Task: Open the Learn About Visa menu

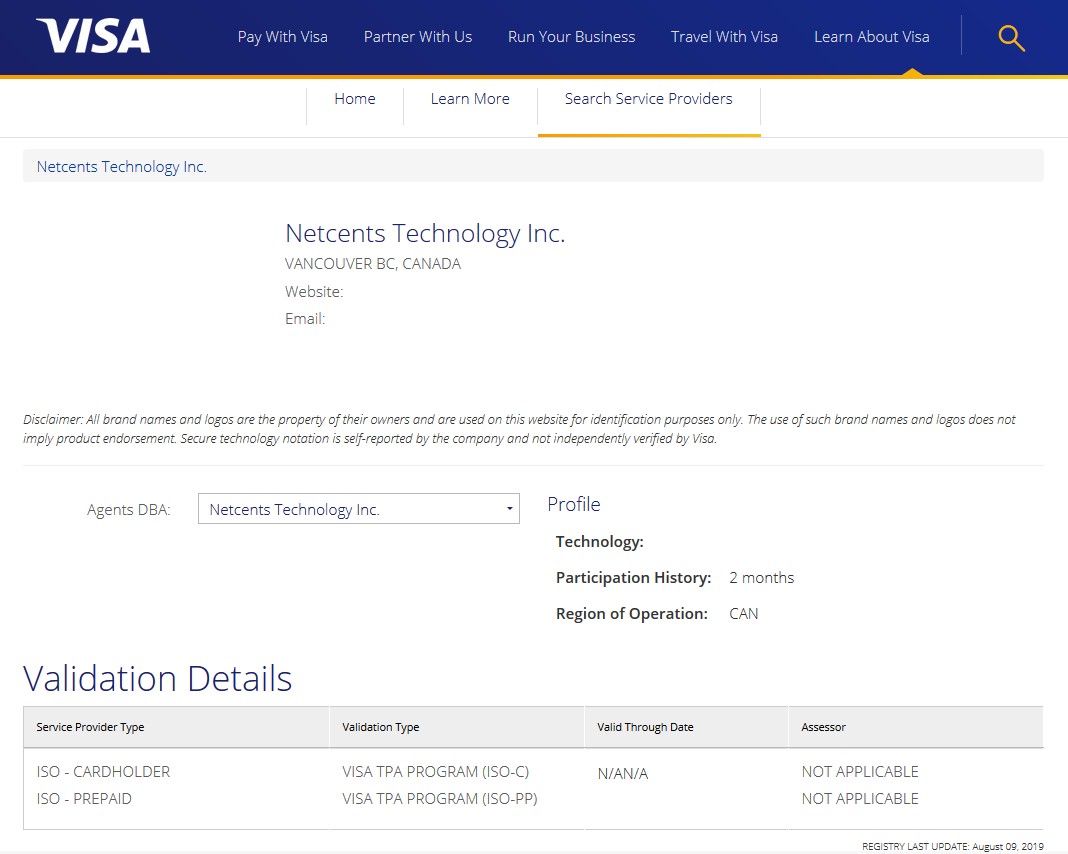Action: click(x=871, y=37)
